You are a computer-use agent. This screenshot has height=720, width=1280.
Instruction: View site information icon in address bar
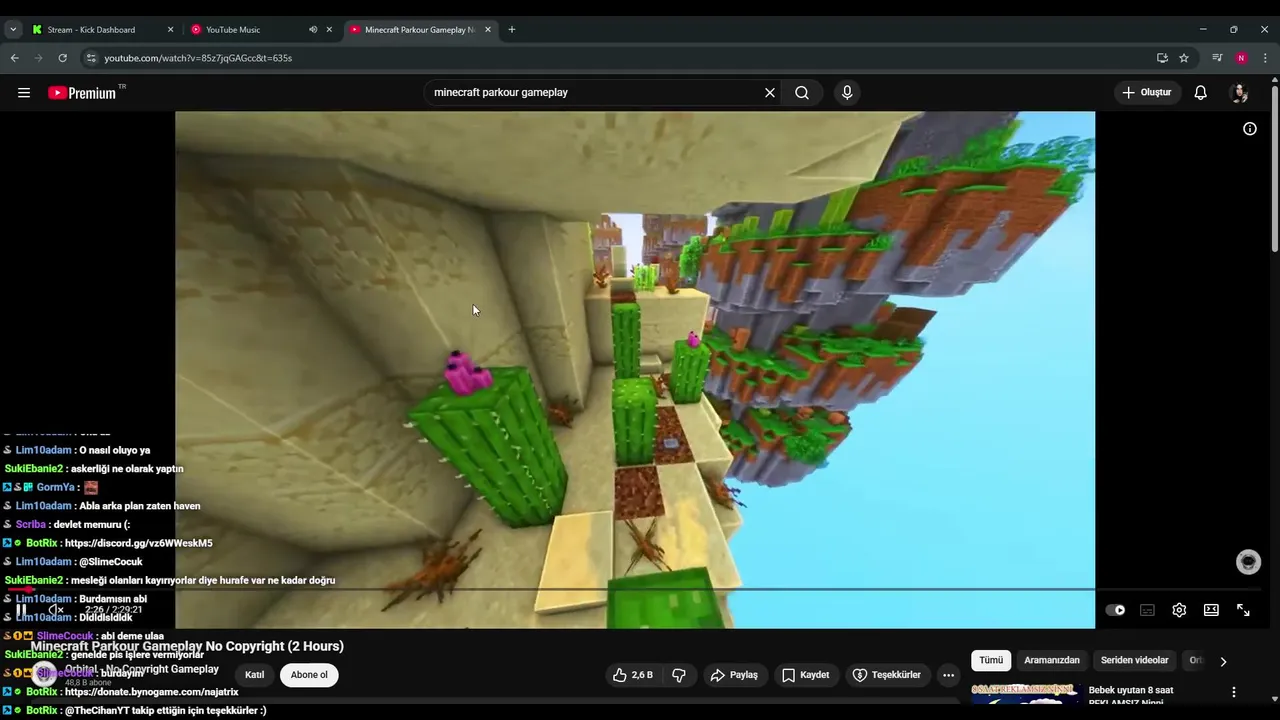click(91, 58)
